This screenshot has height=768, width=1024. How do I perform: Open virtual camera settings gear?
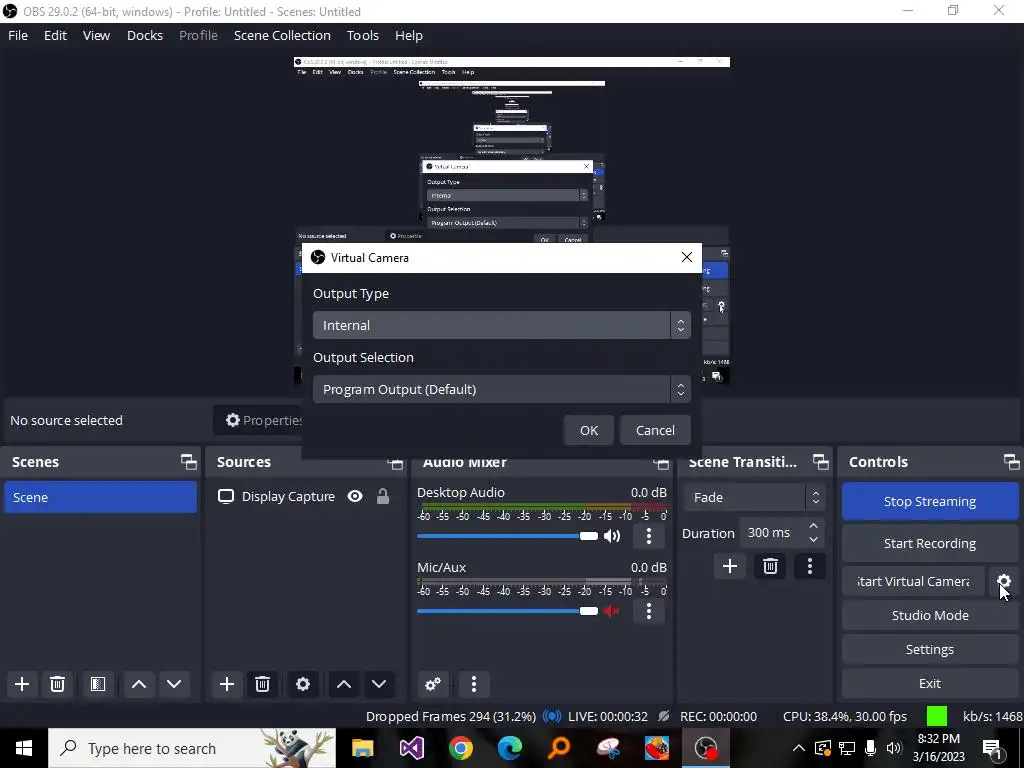tap(1004, 581)
